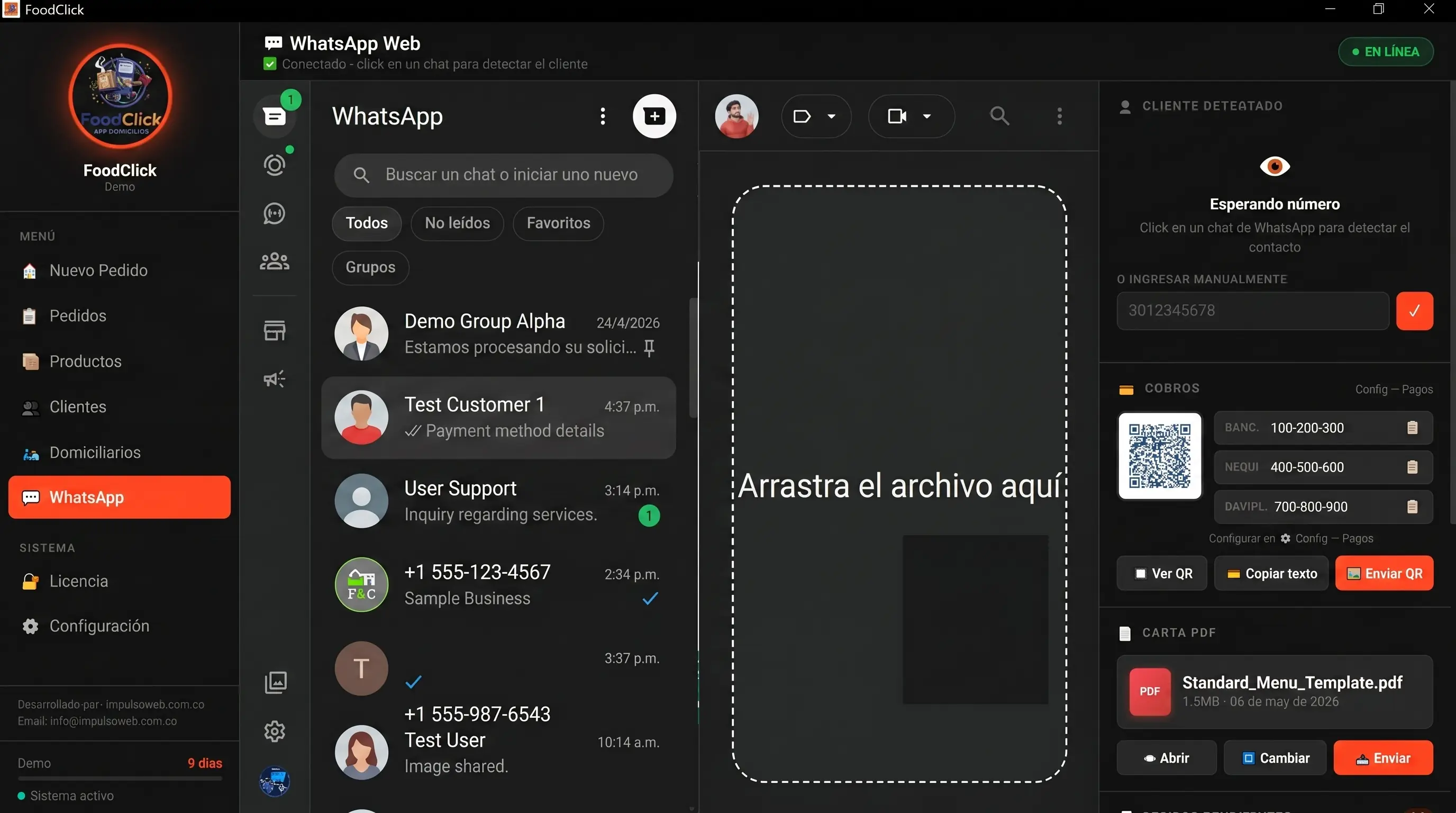The height and width of the screenshot is (813, 1456).
Task: Go to Clientes in menu
Action: pos(119,407)
